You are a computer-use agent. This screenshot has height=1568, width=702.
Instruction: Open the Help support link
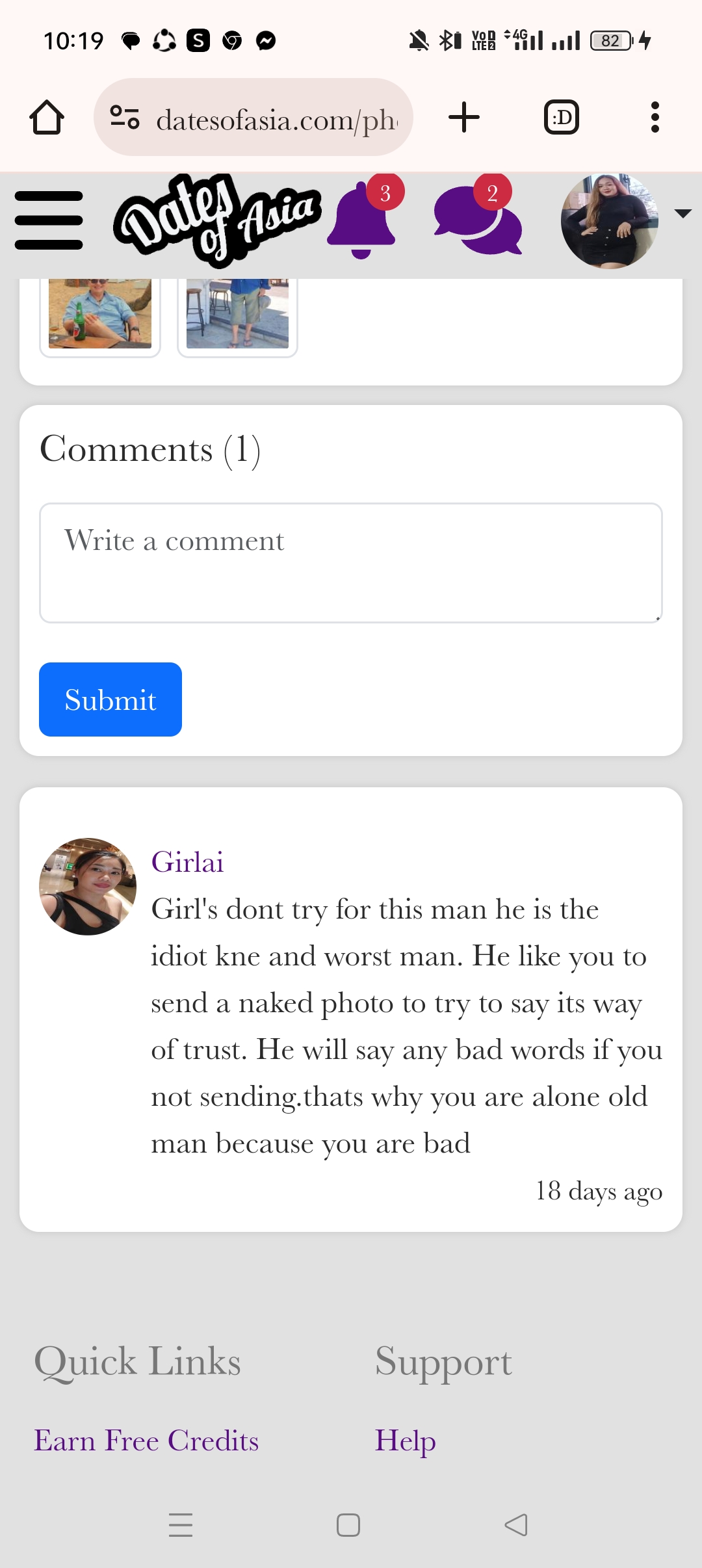point(405,1441)
